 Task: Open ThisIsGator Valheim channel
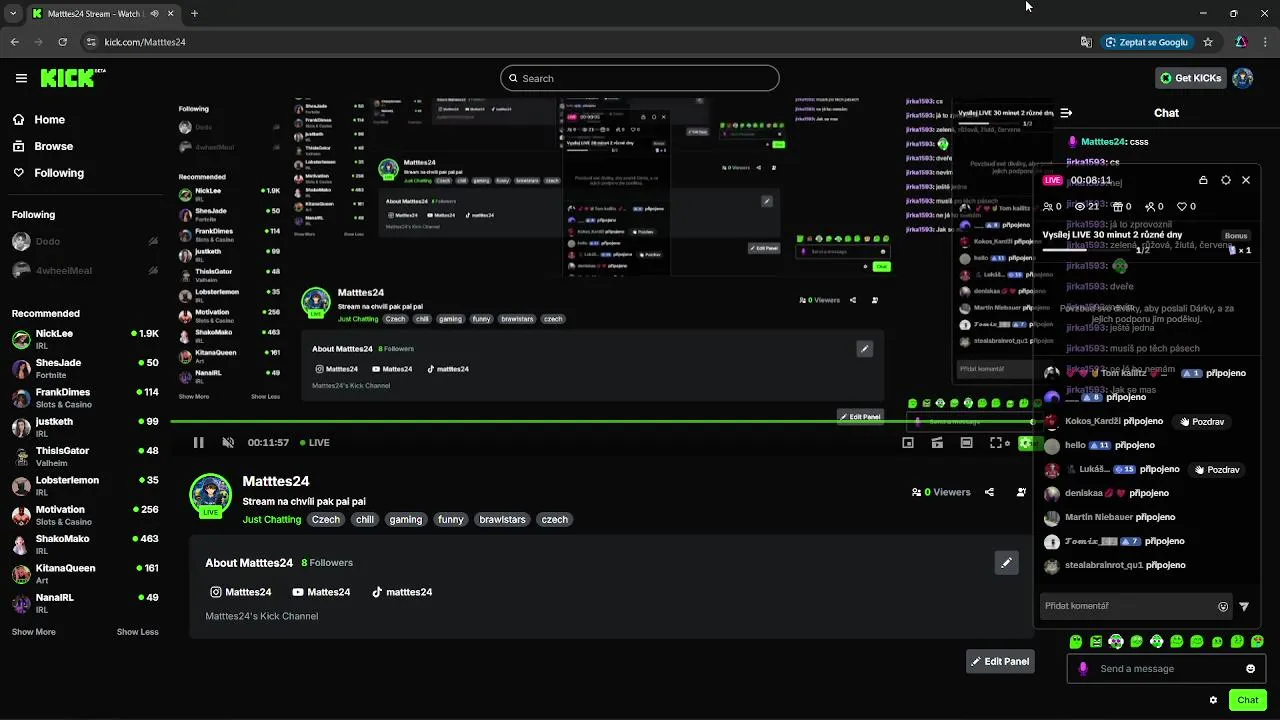coord(85,456)
